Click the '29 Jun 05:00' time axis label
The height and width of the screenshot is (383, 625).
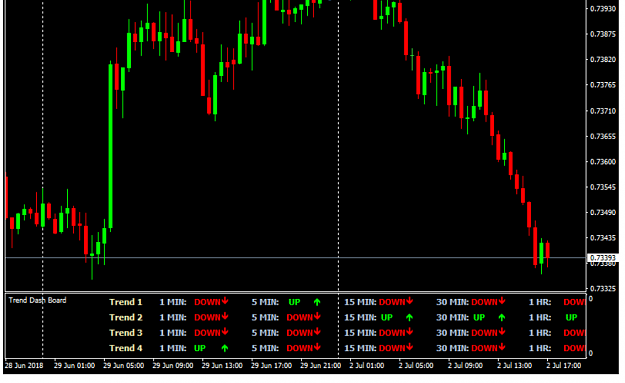pos(124,365)
